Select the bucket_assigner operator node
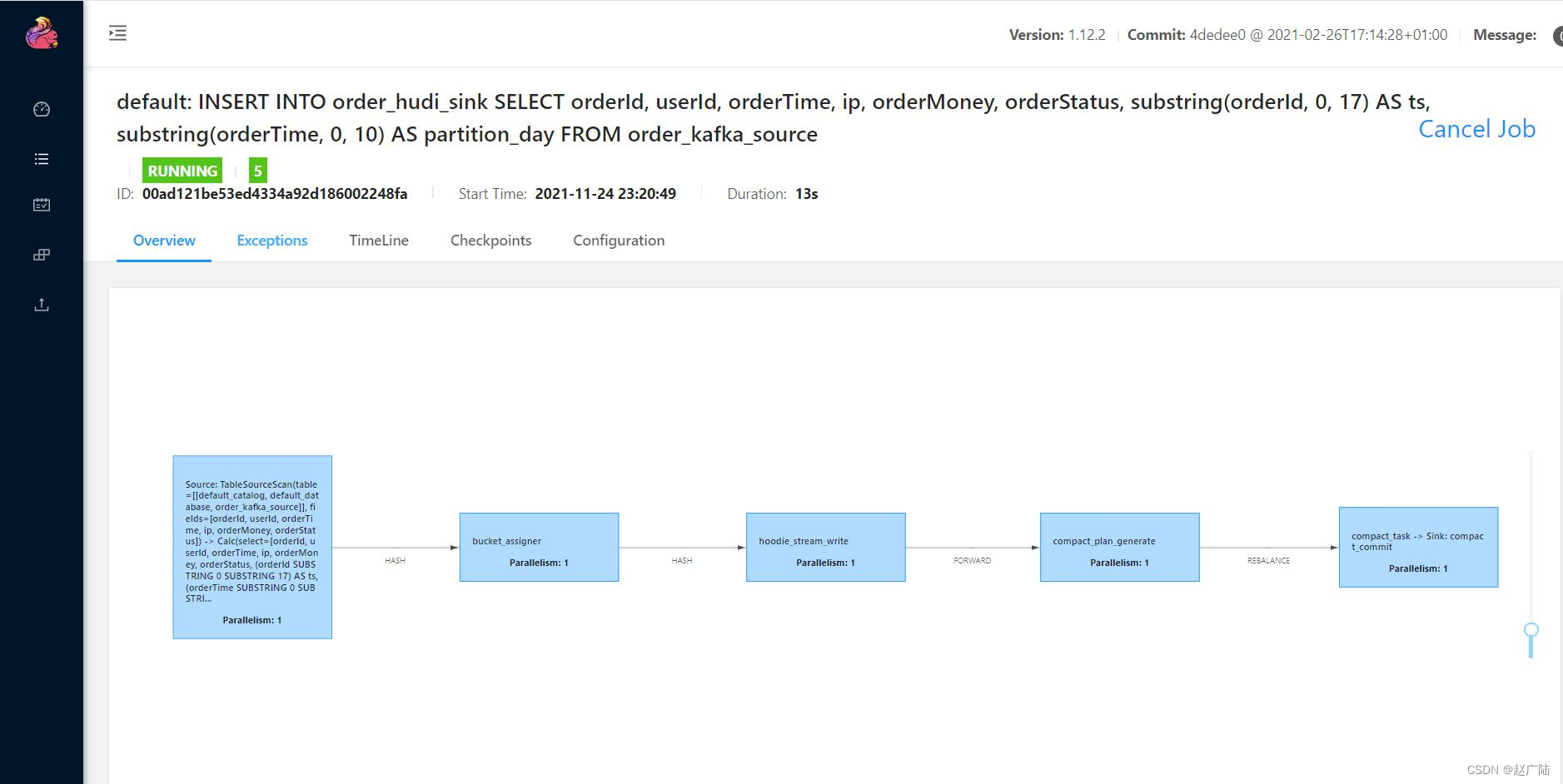 pos(539,547)
